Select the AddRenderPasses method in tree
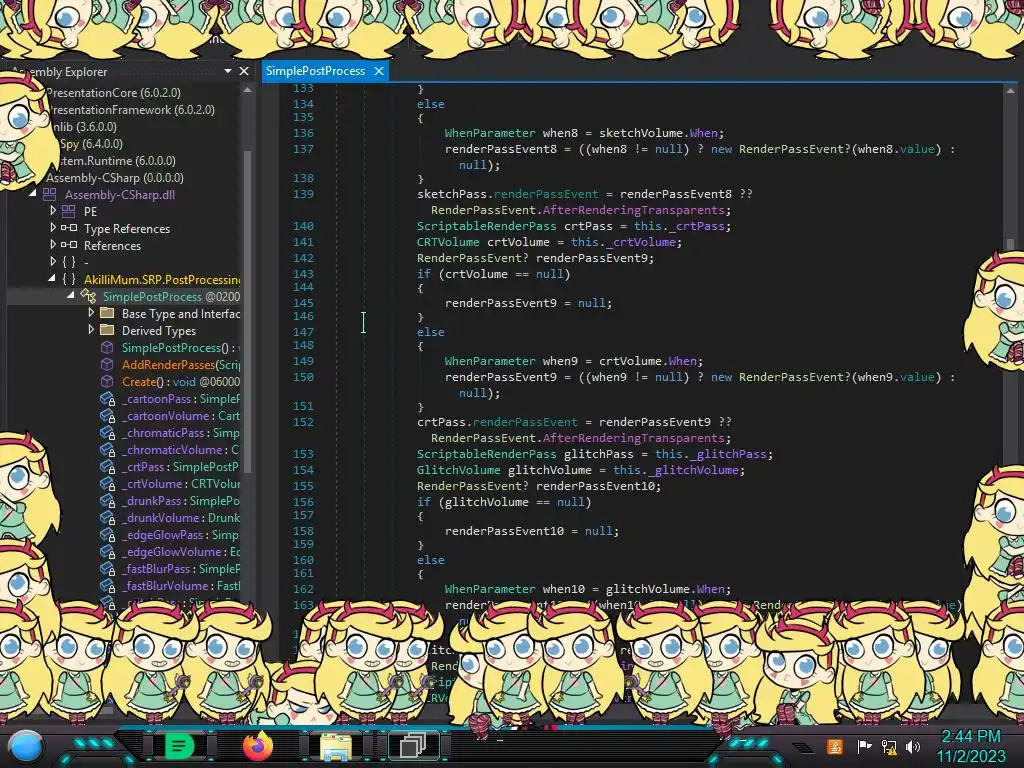The width and height of the screenshot is (1024, 768). pos(181,364)
